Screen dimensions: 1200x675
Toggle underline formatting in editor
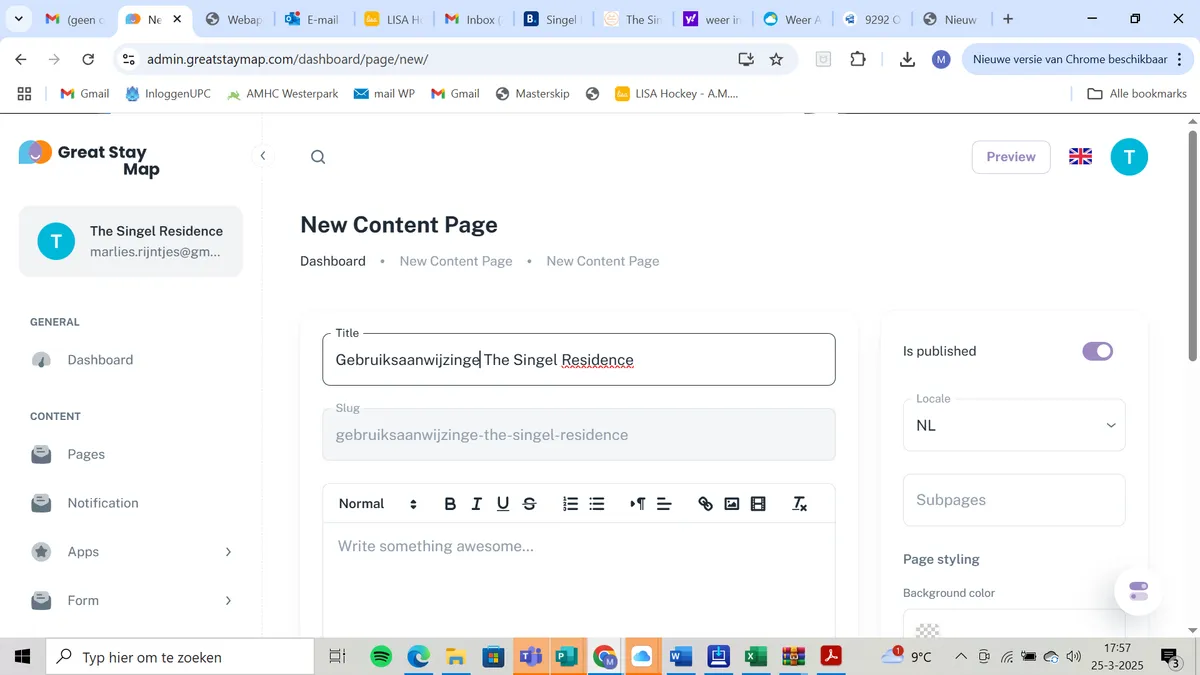click(503, 504)
